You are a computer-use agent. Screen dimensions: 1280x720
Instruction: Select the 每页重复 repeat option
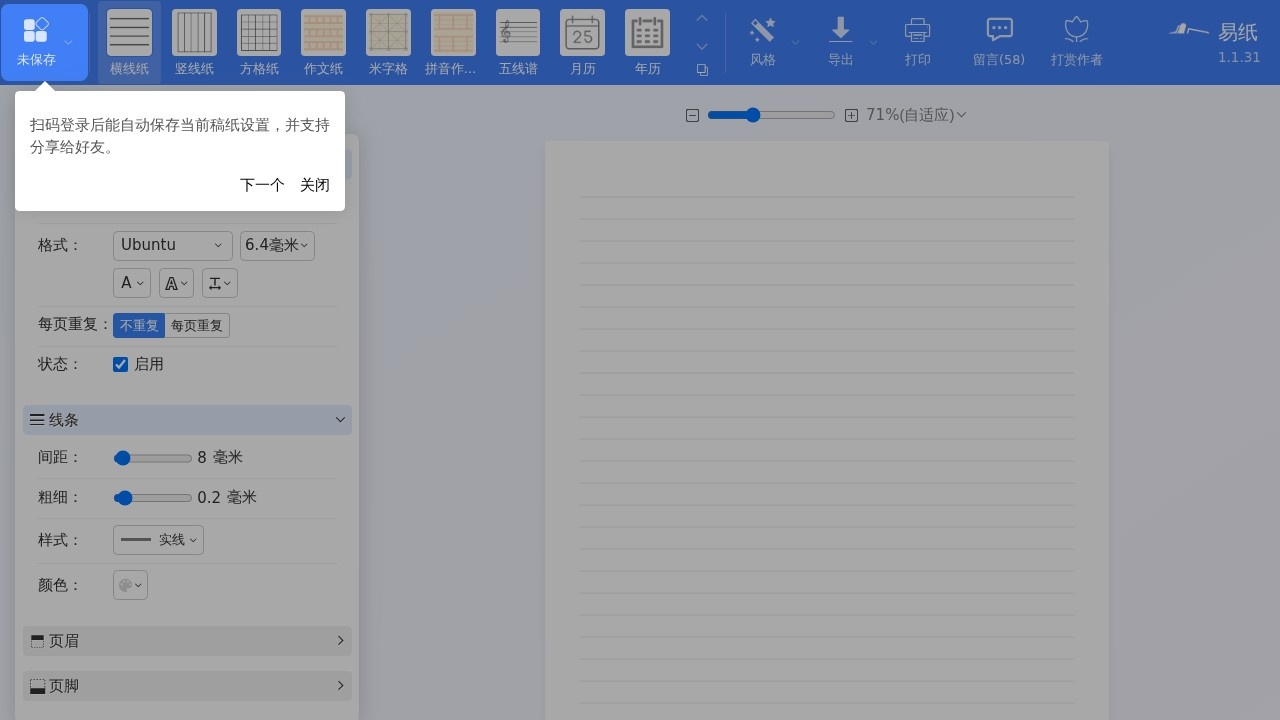point(197,325)
